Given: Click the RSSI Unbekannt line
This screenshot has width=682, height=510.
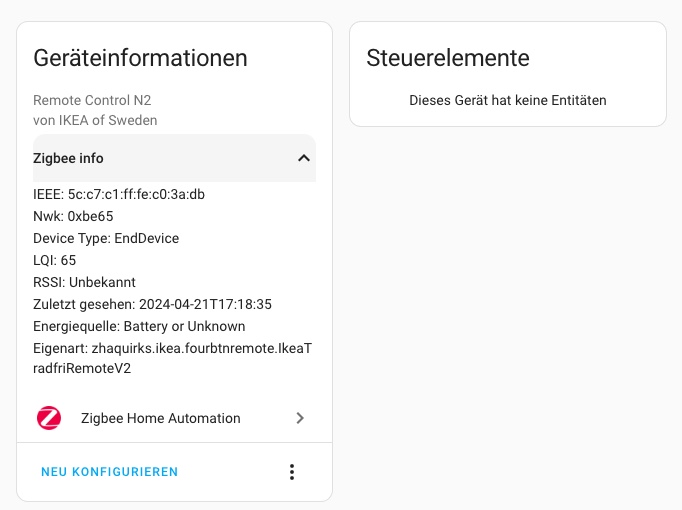Looking at the screenshot, I should [84, 282].
